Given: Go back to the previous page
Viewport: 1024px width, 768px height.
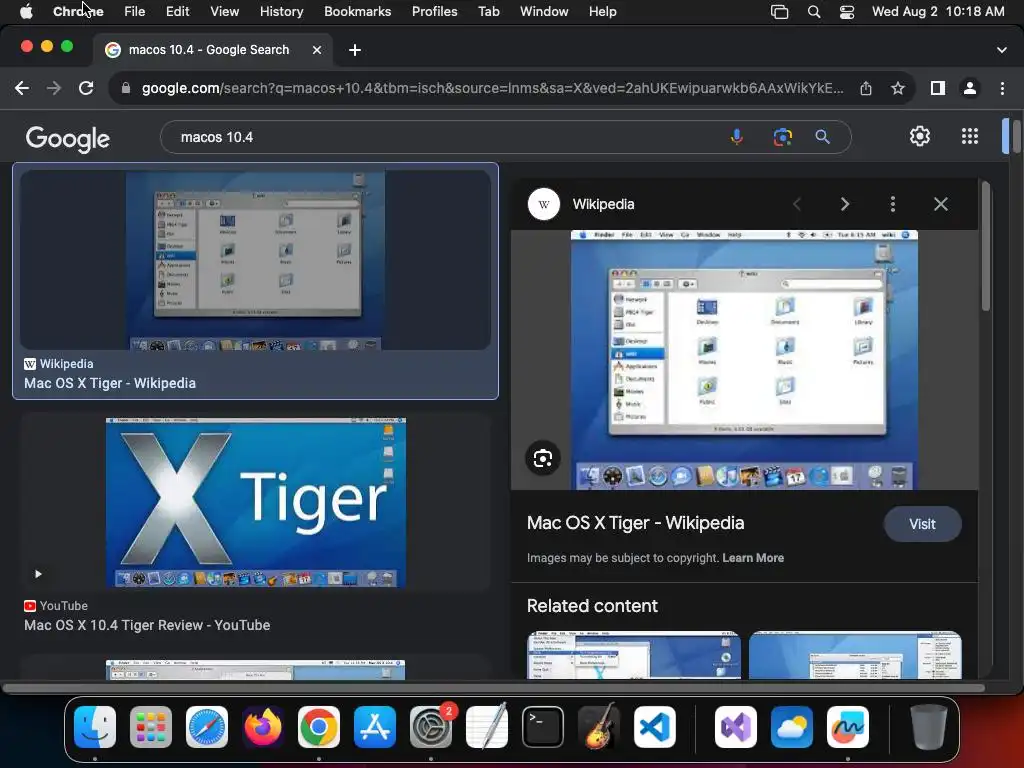Looking at the screenshot, I should (x=22, y=88).
